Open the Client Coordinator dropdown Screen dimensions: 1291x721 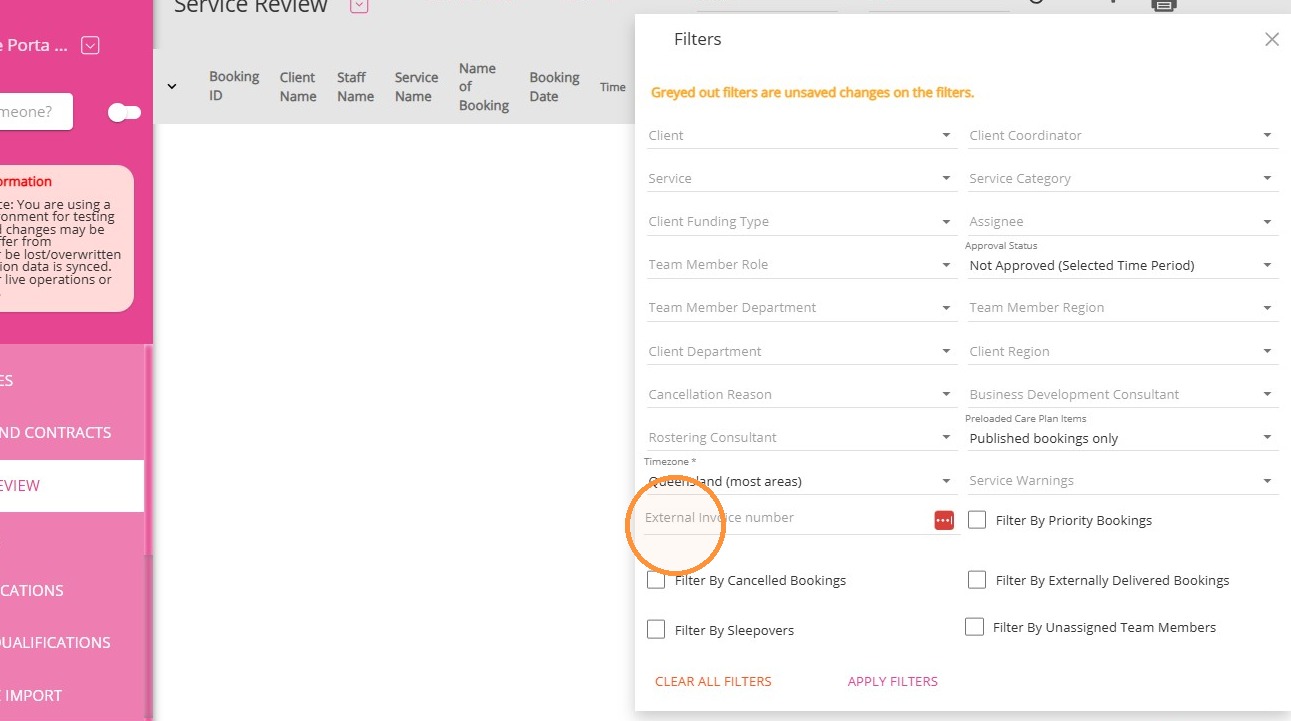pos(1122,135)
